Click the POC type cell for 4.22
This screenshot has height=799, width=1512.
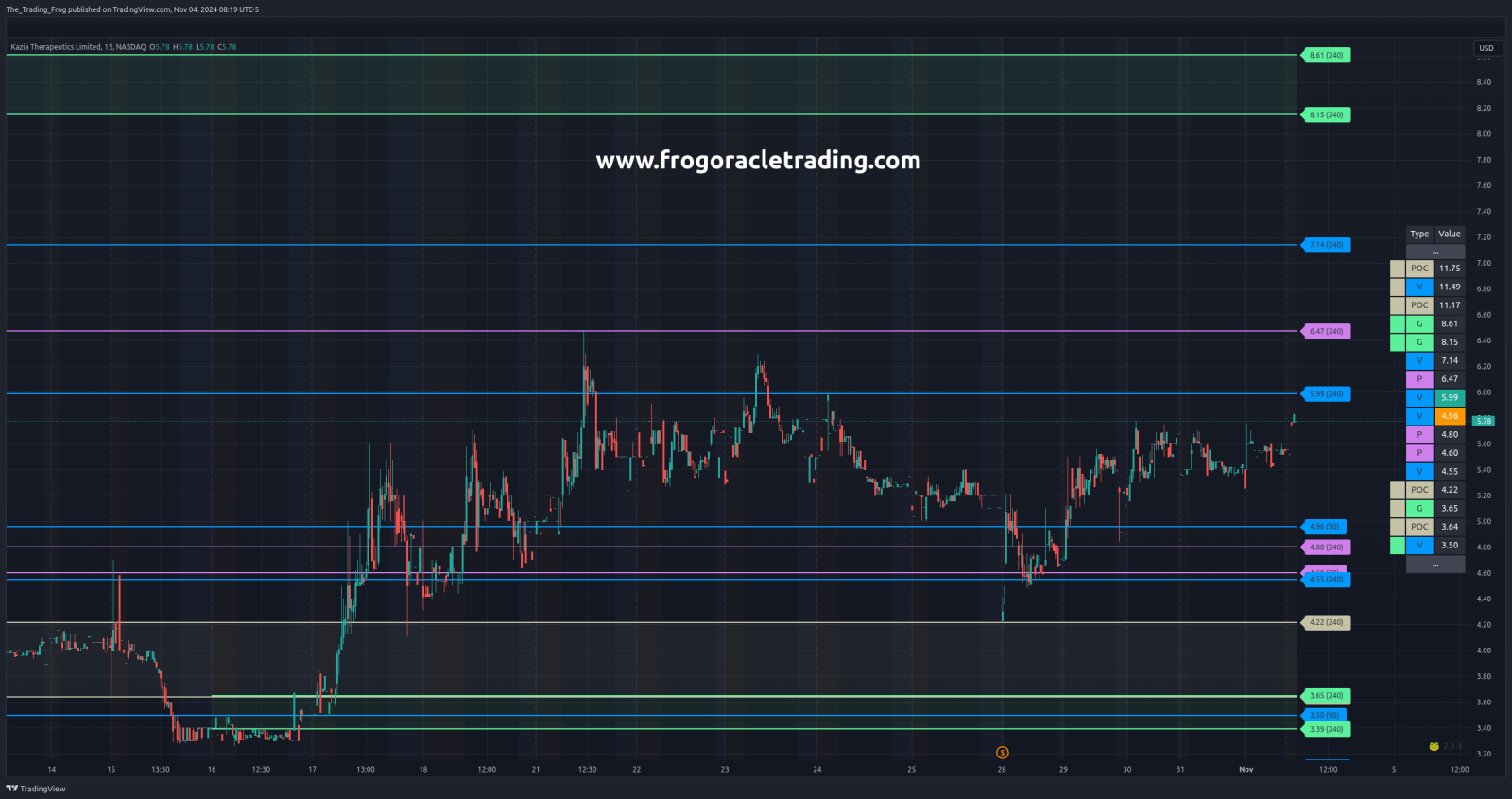1419,490
